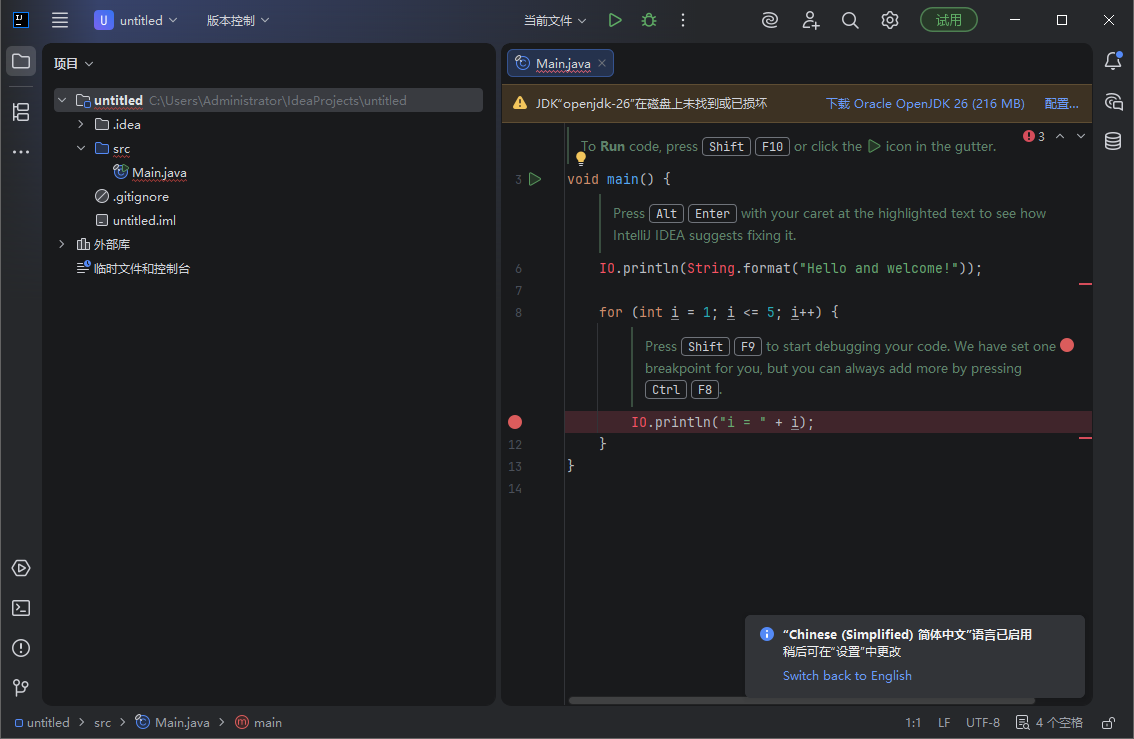Expand the 外部库 node

[x=61, y=243]
